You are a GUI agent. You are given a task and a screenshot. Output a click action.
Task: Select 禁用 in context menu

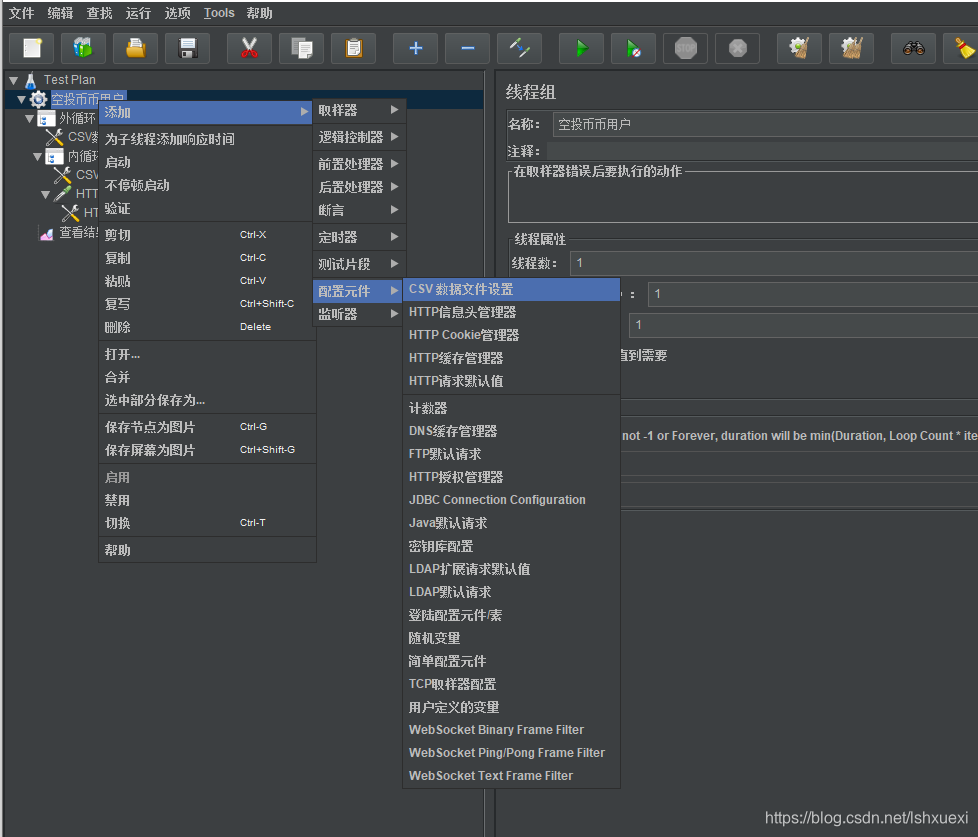[207, 500]
